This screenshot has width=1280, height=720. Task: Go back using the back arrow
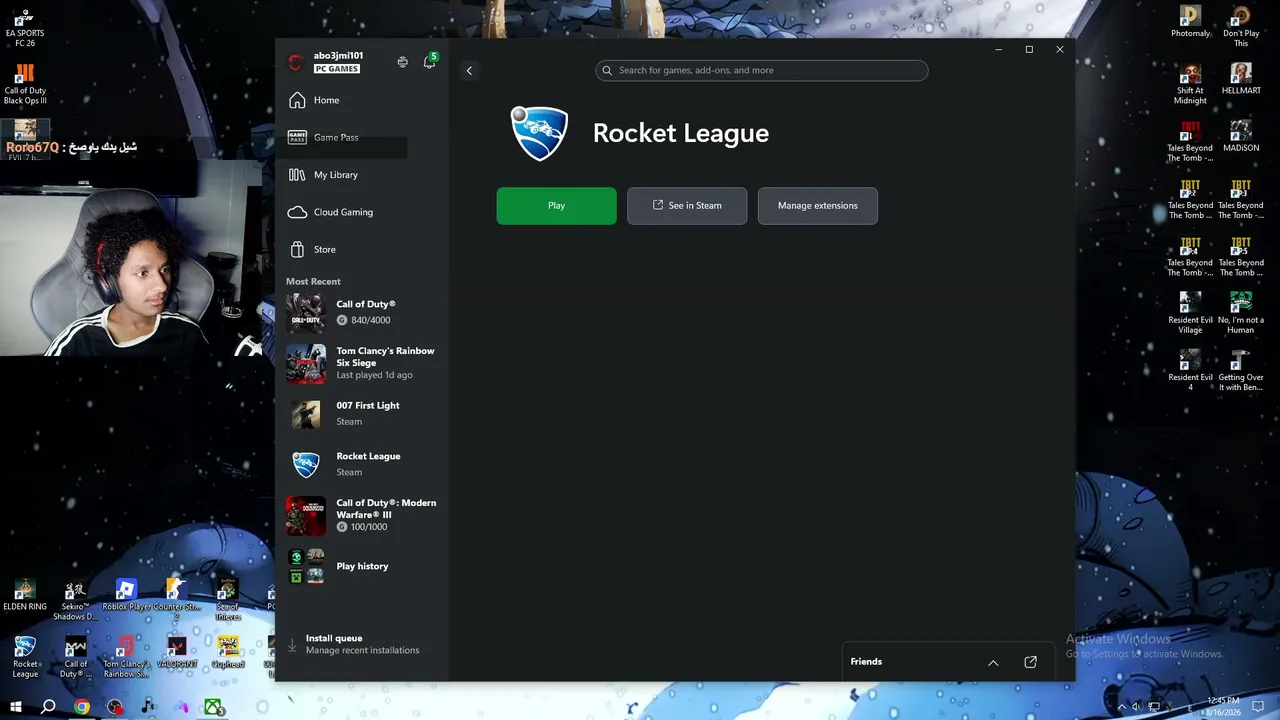469,70
